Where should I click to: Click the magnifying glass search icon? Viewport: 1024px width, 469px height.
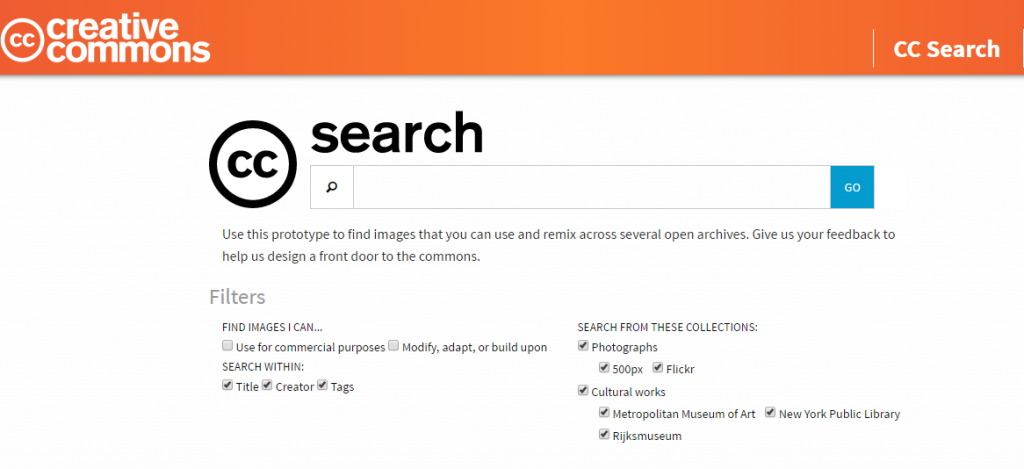(x=332, y=187)
